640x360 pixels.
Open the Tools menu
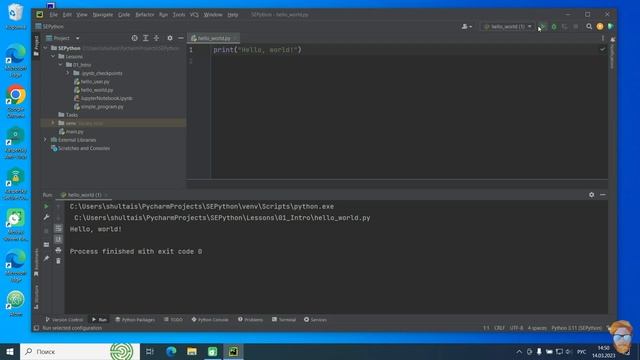179,15
